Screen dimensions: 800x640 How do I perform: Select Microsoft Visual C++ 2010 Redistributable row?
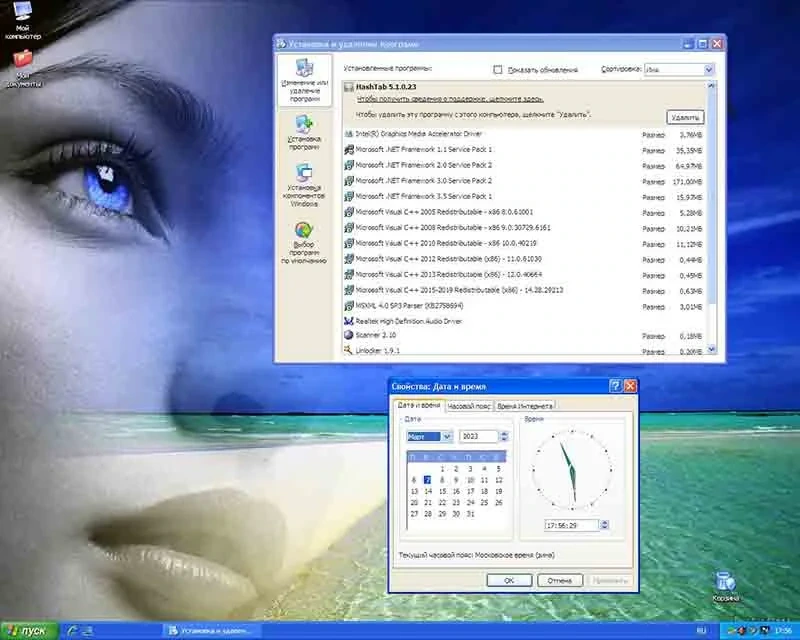click(x=524, y=243)
